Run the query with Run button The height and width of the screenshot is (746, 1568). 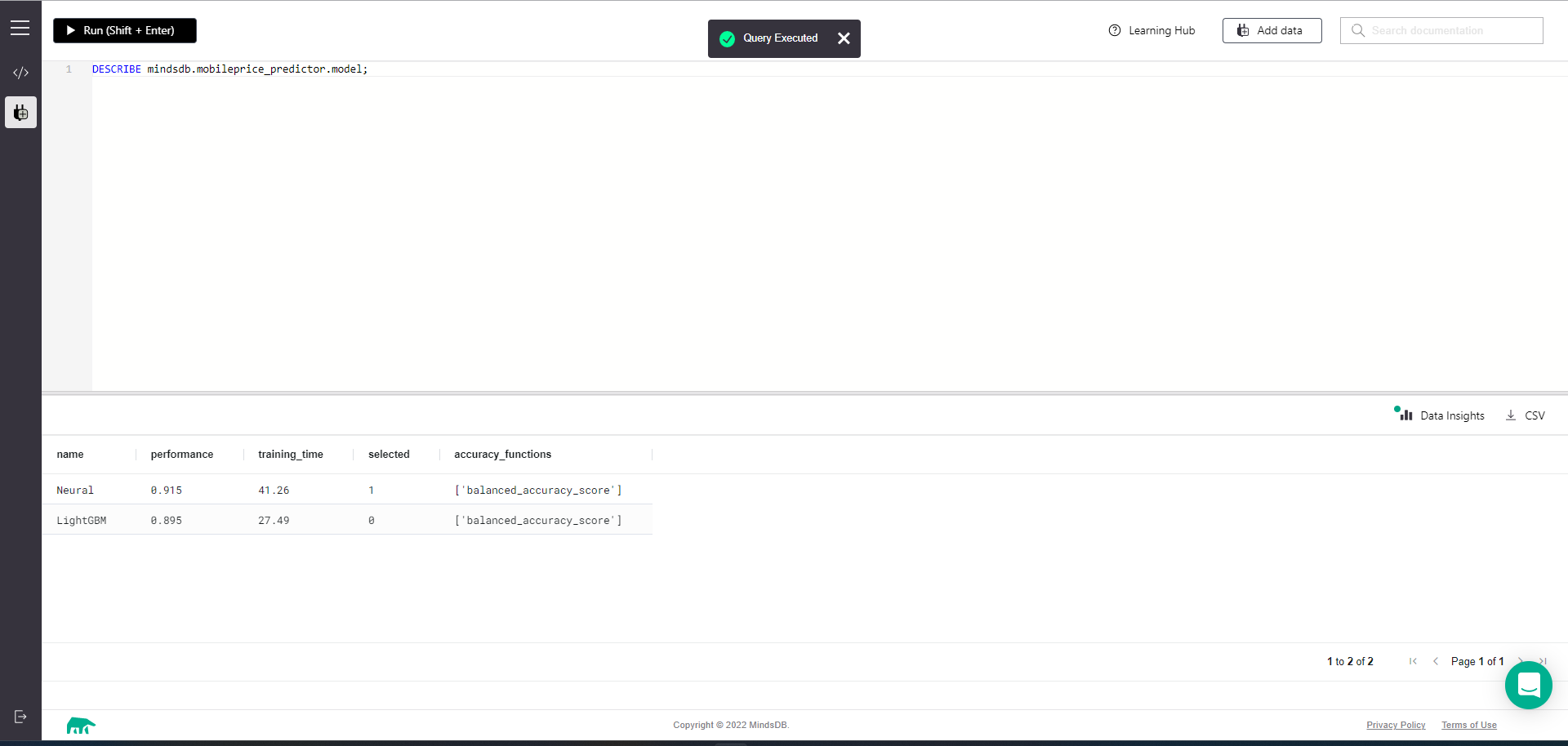[125, 30]
